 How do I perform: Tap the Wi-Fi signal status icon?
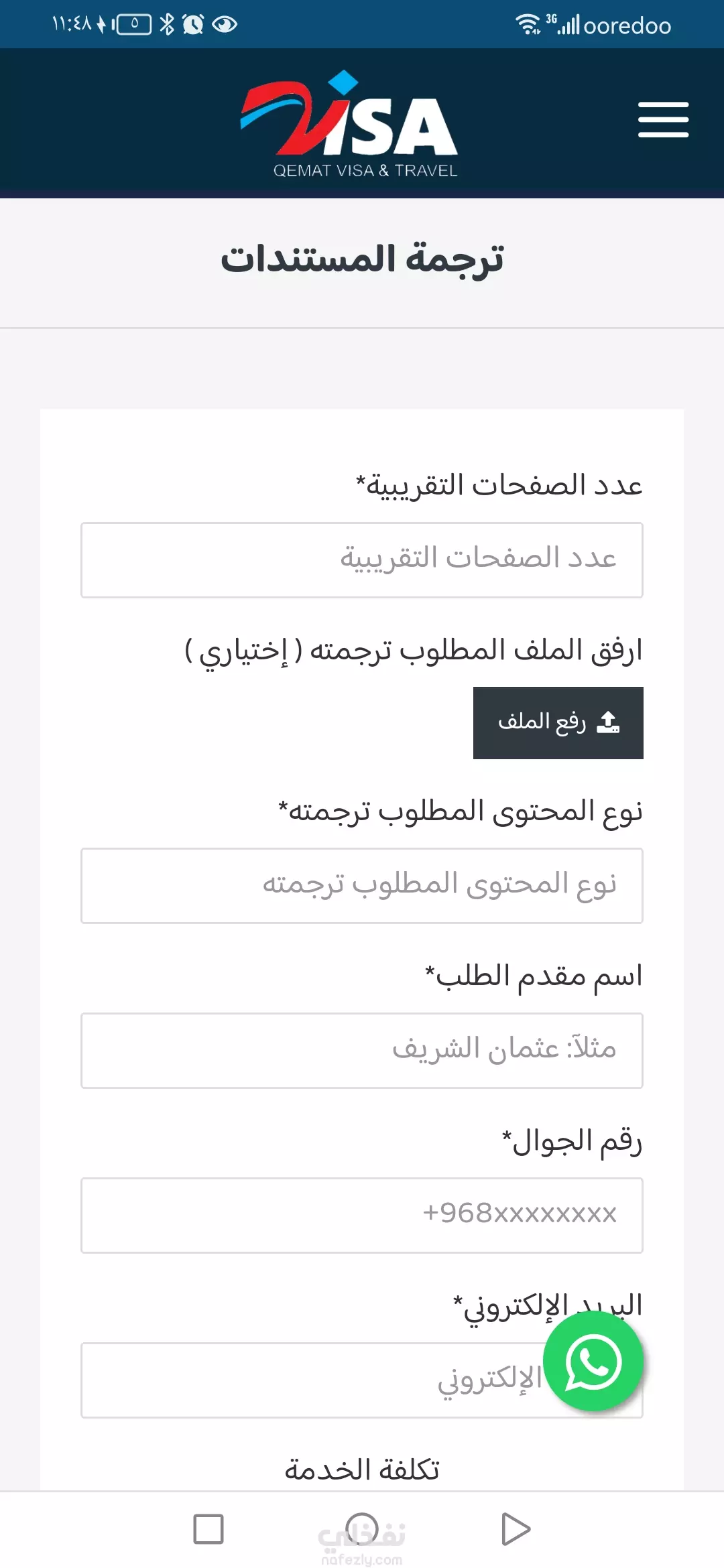point(528,25)
